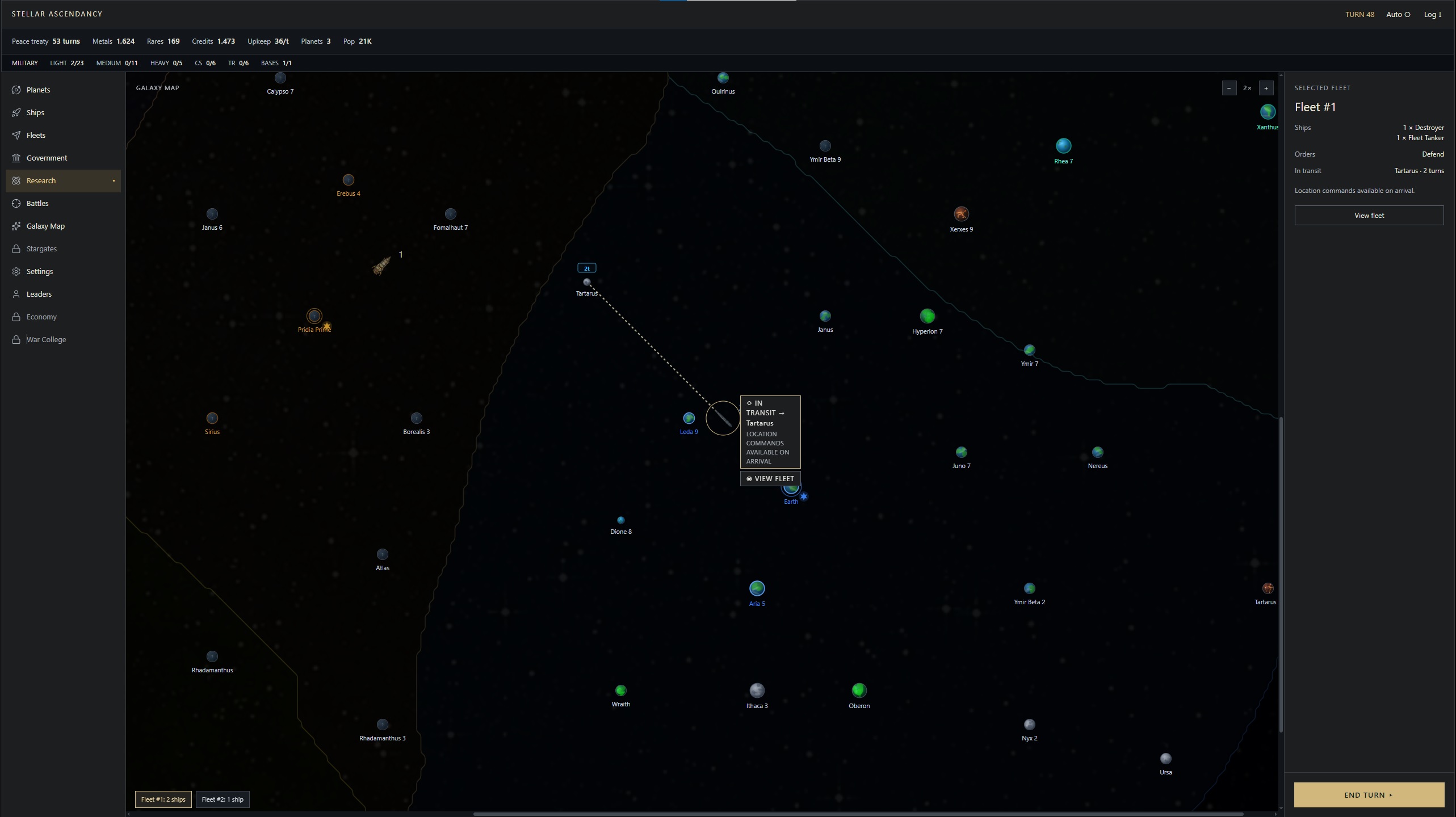Open the Government menu item

click(x=63, y=158)
